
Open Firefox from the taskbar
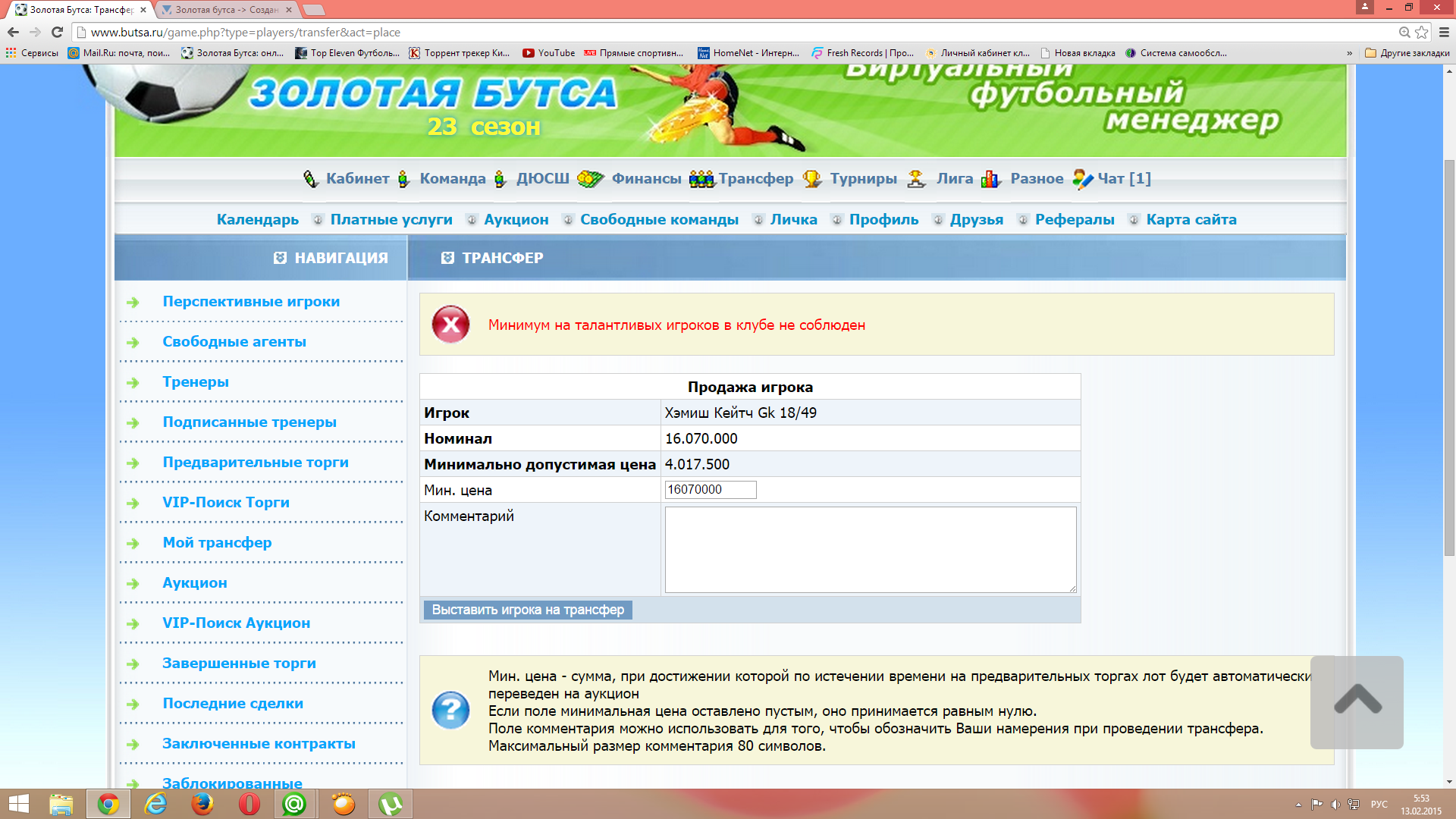click(202, 804)
